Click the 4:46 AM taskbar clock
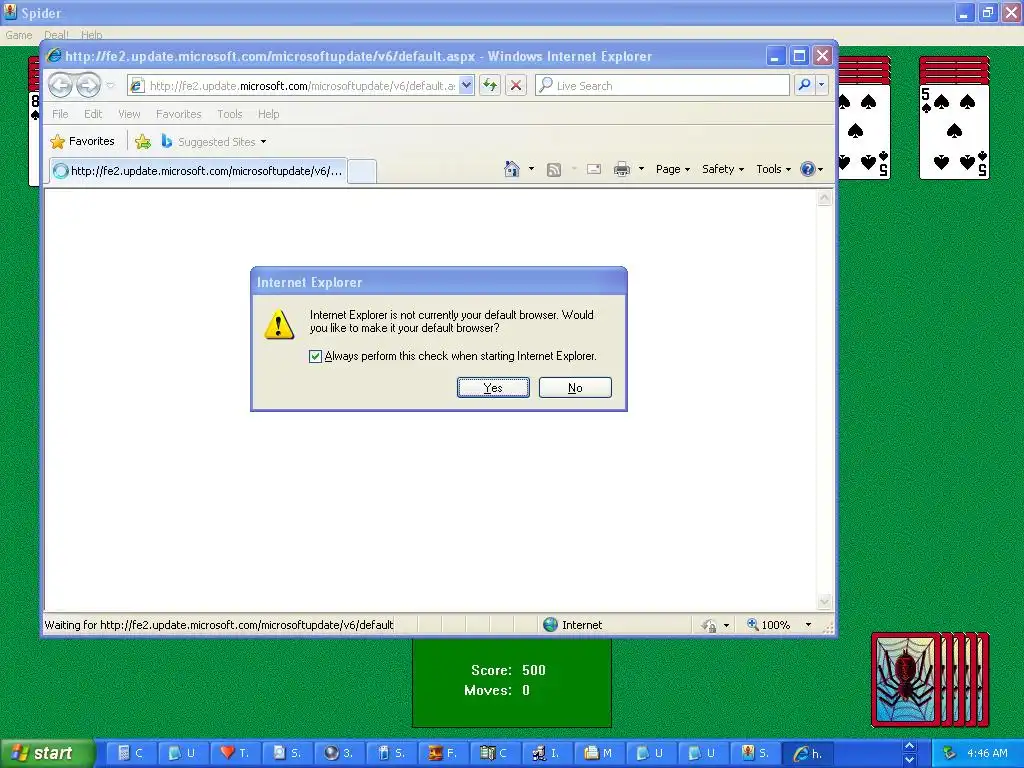 [x=987, y=754]
